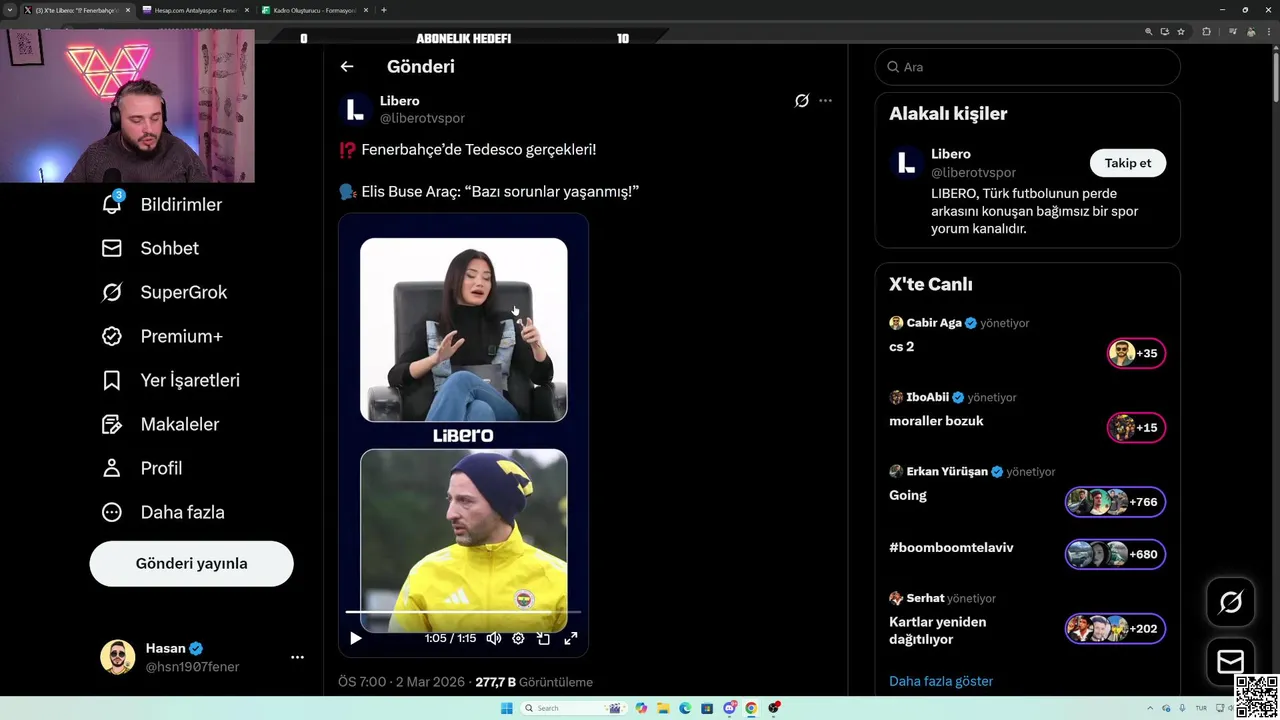The height and width of the screenshot is (720, 1280).
Task: Open Chrome profile avatar
Action: pyautogui.click(x=1252, y=32)
